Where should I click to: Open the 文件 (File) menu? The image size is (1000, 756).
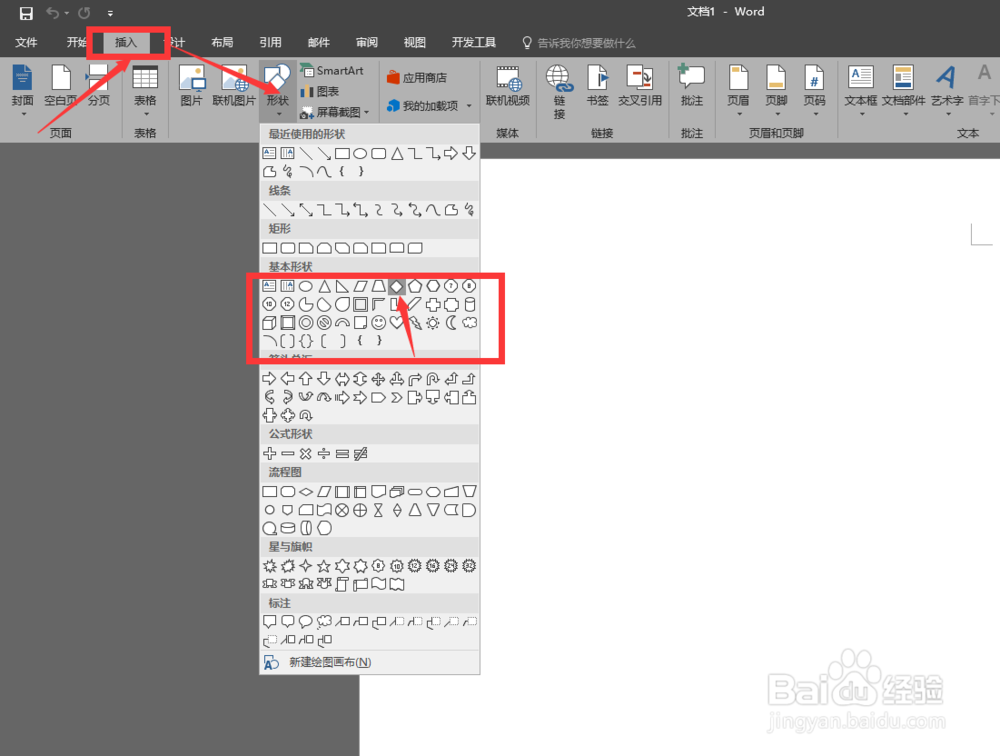(27, 42)
